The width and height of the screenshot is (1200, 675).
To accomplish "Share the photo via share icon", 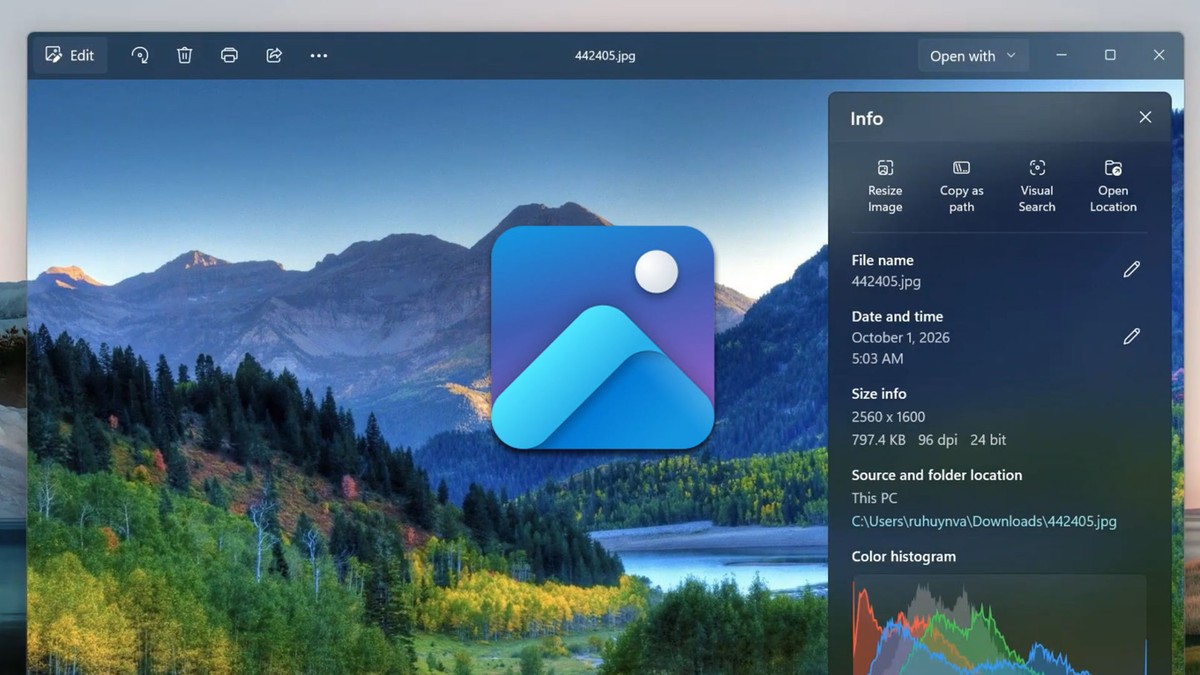I will pyautogui.click(x=274, y=56).
